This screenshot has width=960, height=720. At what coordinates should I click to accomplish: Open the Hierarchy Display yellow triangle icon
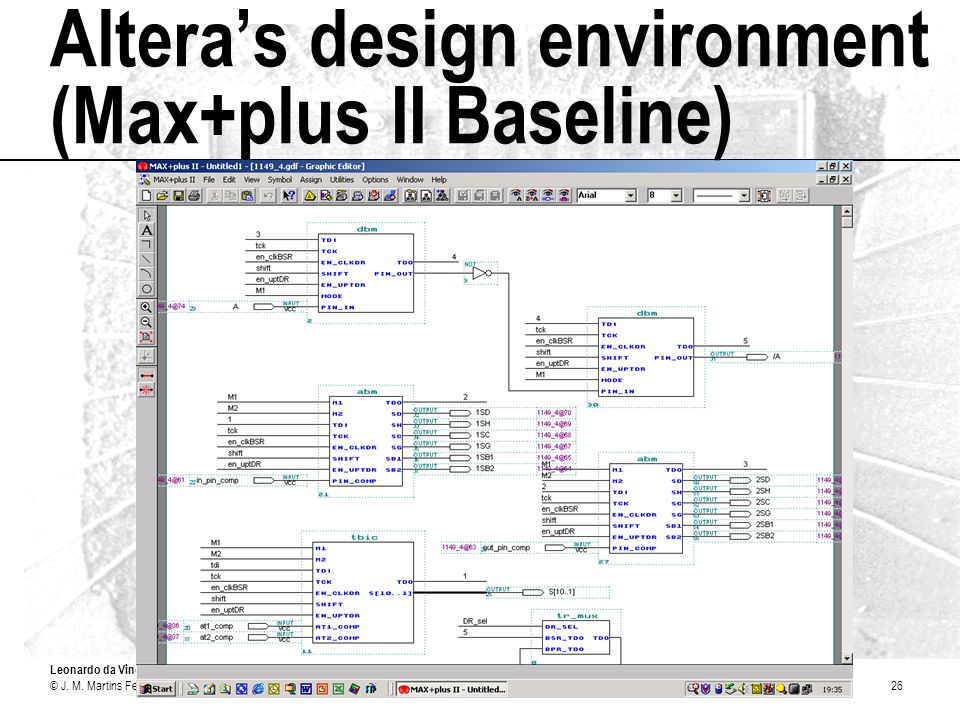(310, 196)
